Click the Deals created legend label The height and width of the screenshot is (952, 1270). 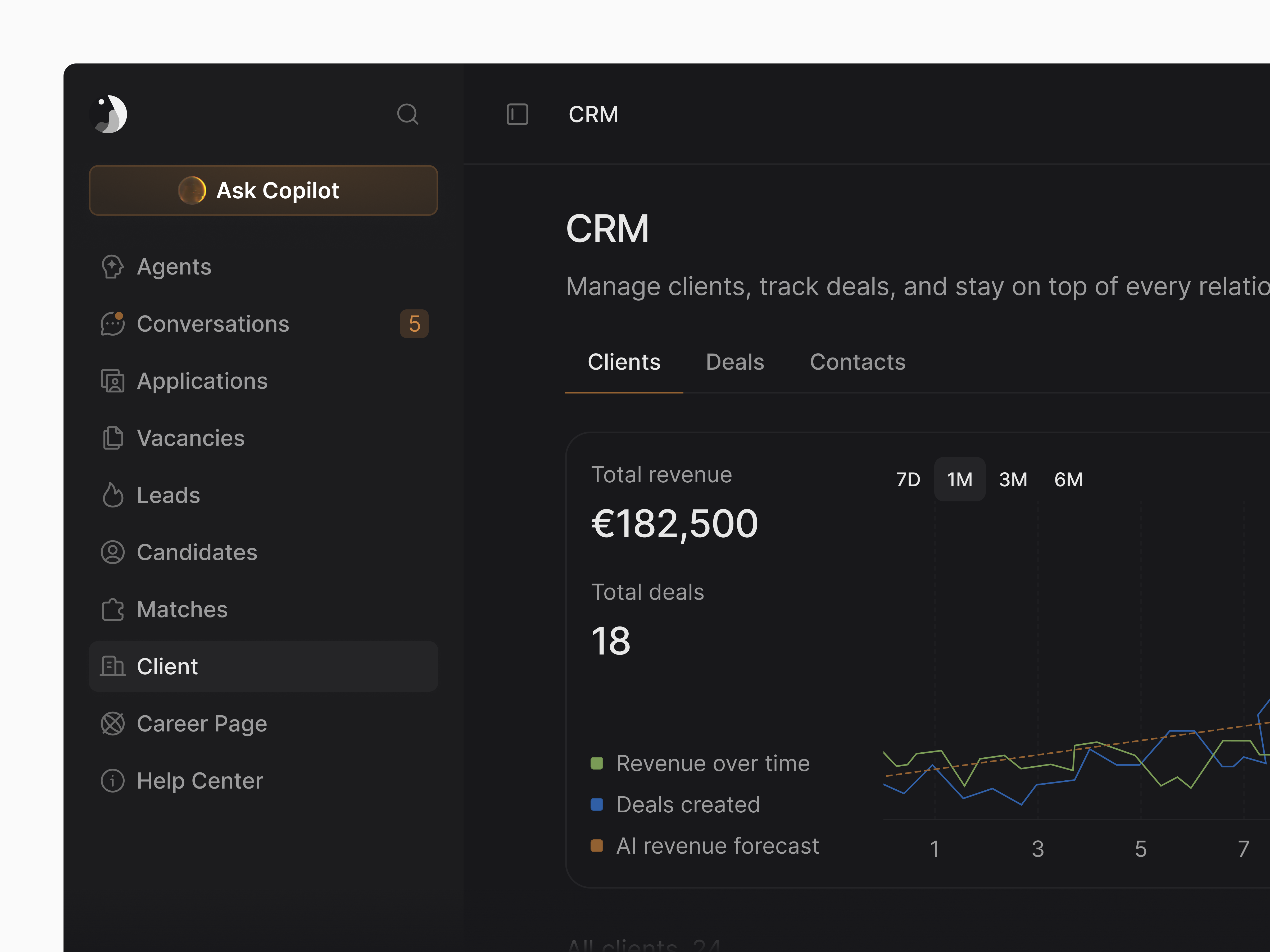click(688, 804)
